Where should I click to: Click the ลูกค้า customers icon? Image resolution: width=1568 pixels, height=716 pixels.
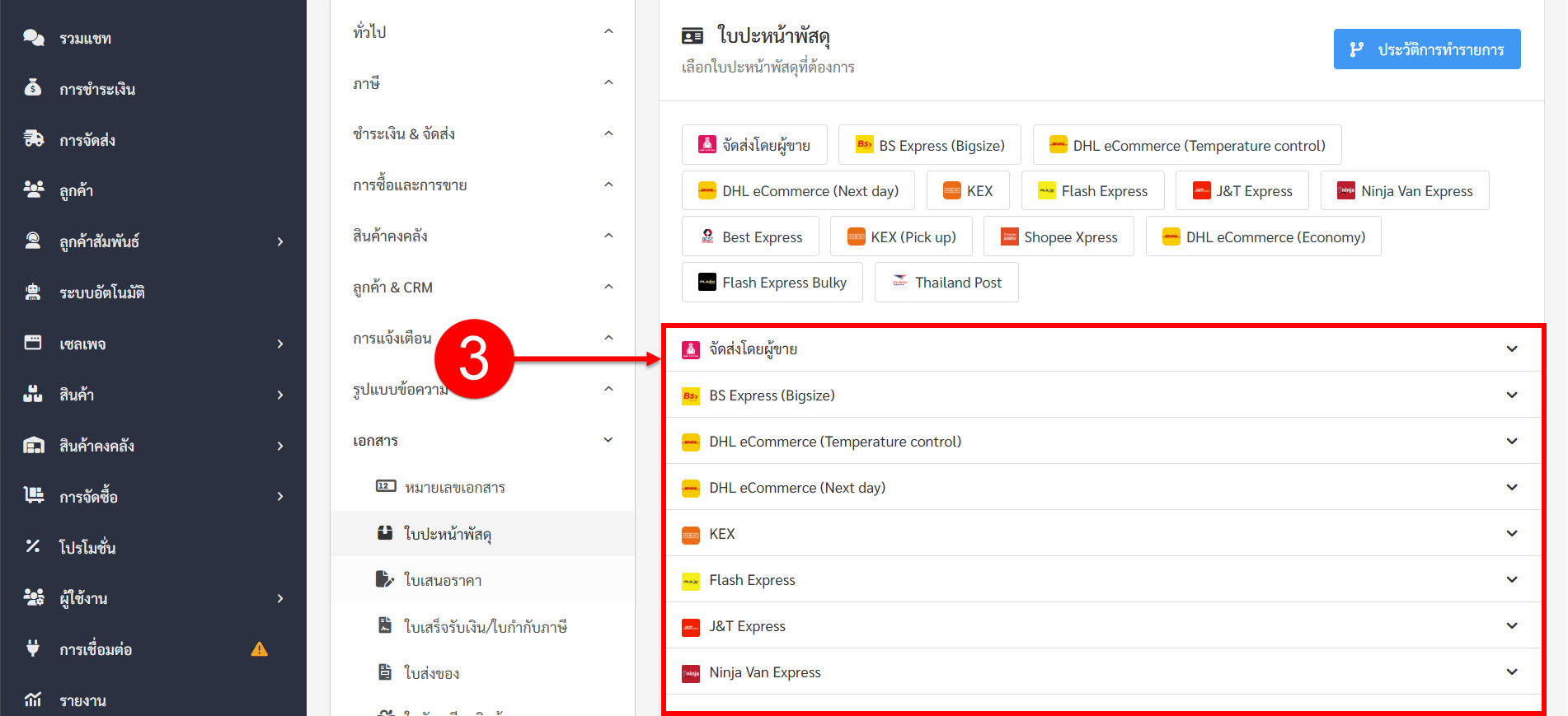point(33,190)
